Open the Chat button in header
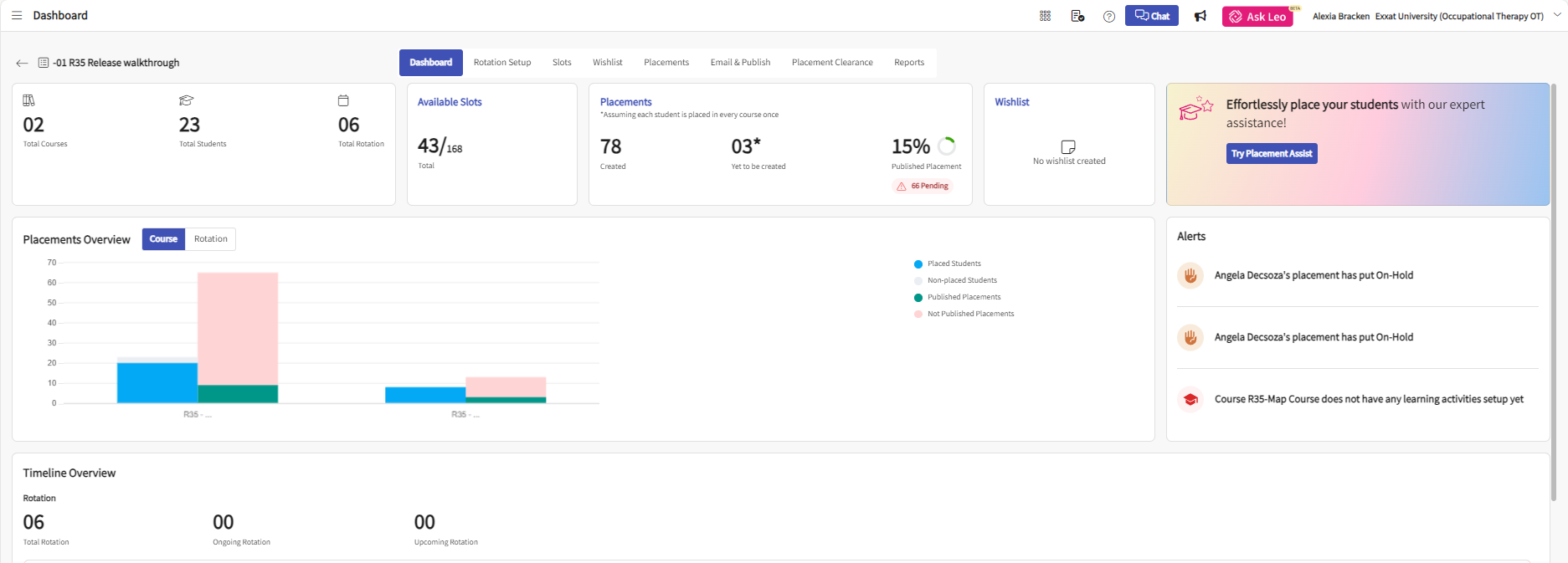The image size is (1568, 563). (1151, 16)
